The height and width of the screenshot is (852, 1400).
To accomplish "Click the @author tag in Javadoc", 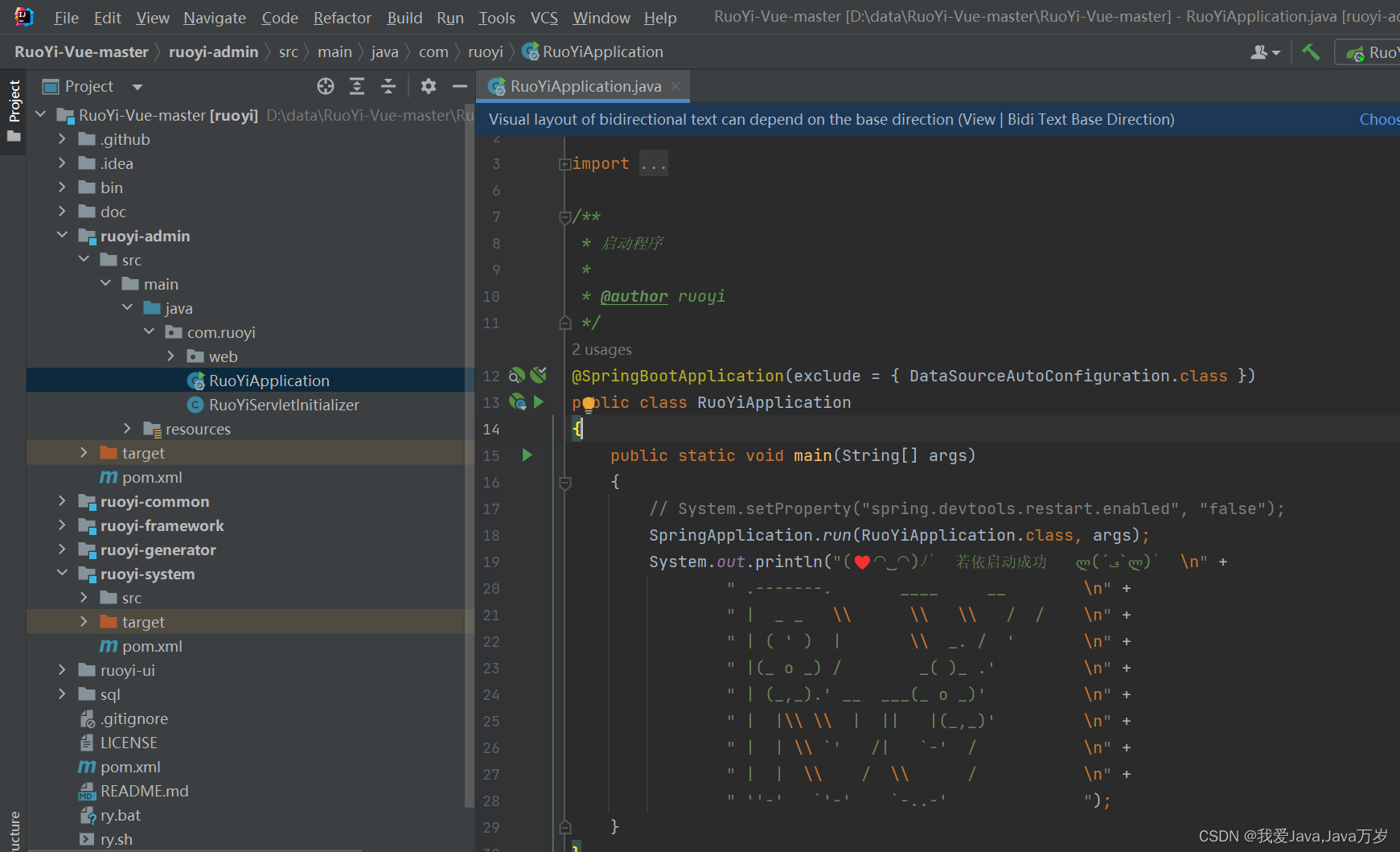I will pyautogui.click(x=634, y=297).
